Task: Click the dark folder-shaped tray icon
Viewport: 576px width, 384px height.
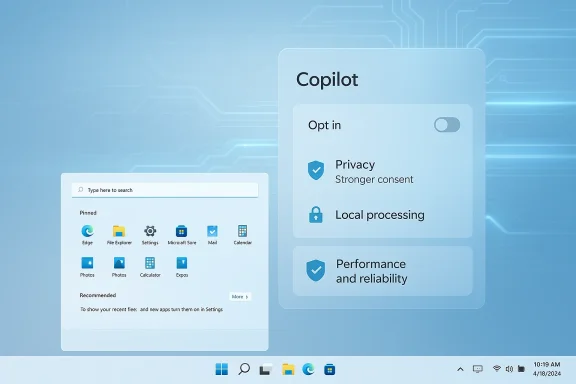Action: (521, 369)
